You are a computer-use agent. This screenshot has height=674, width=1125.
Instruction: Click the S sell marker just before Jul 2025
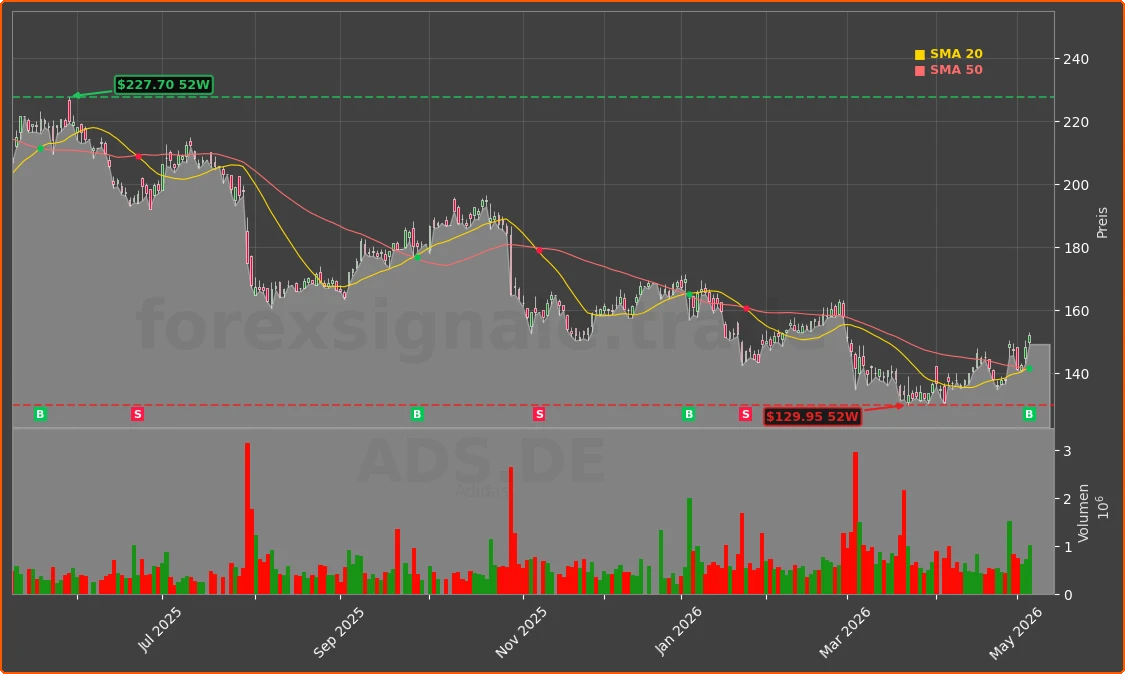(137, 414)
